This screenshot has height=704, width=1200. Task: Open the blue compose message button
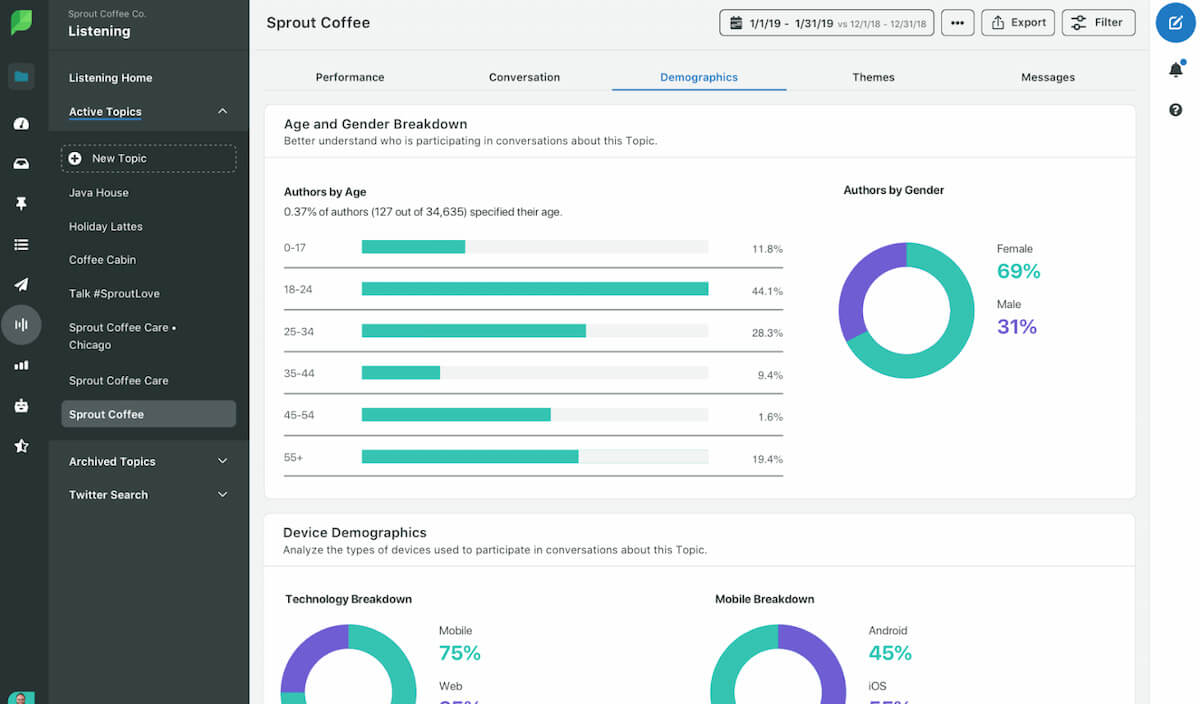click(x=1175, y=22)
